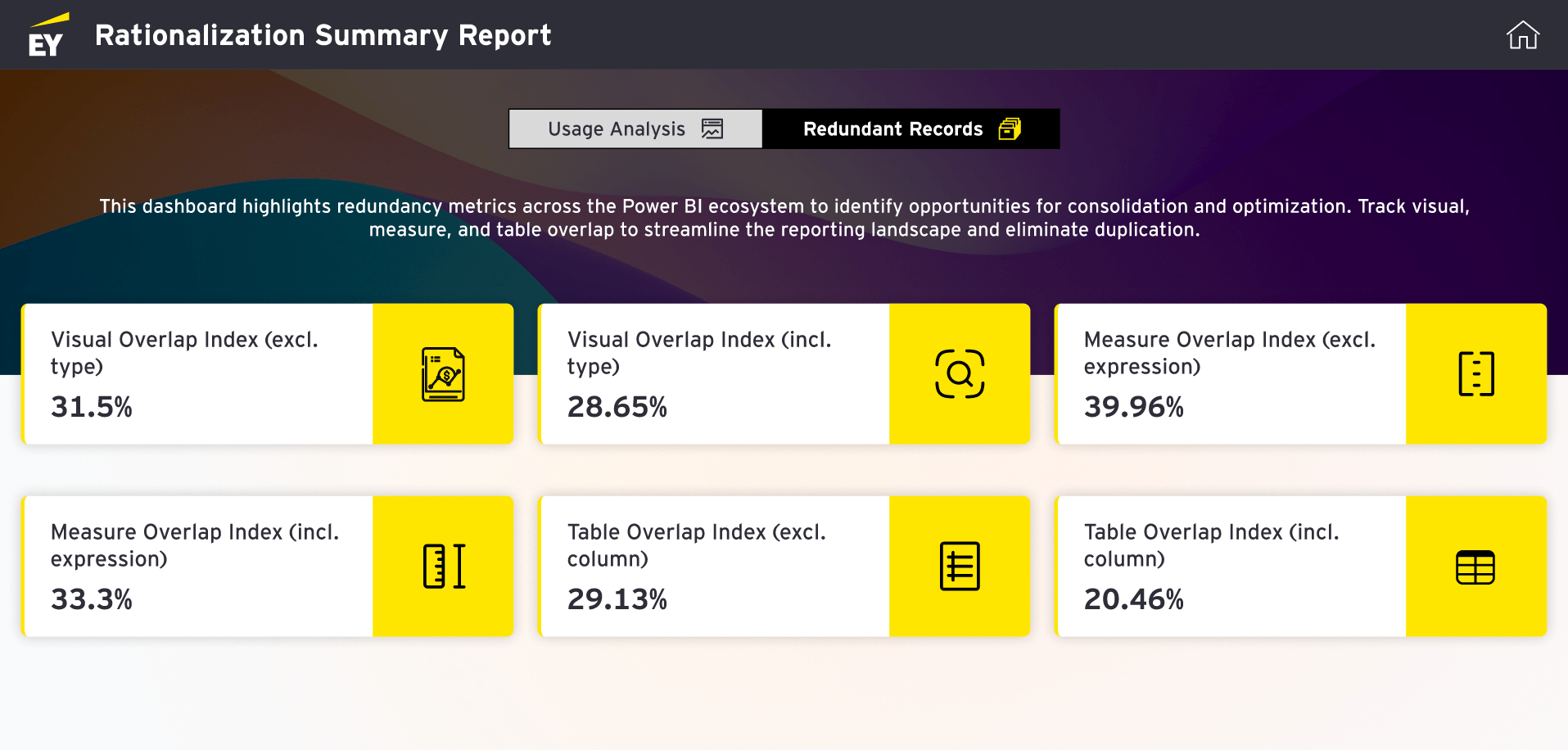Image resolution: width=1568 pixels, height=750 pixels.
Task: Select the 39.96% measure overlap value
Action: click(x=1134, y=407)
